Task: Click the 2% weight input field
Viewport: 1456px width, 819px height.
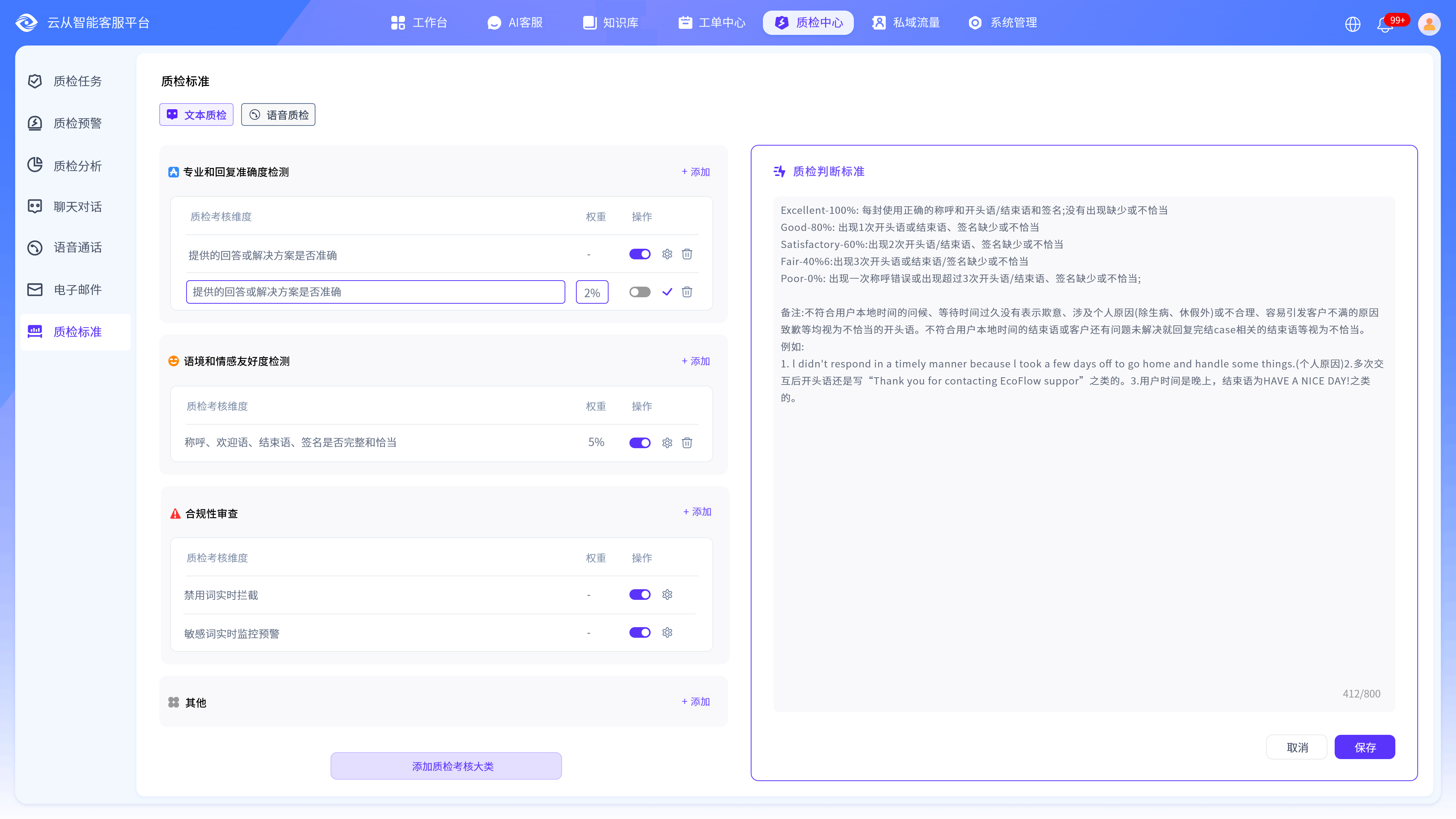Action: click(x=592, y=292)
